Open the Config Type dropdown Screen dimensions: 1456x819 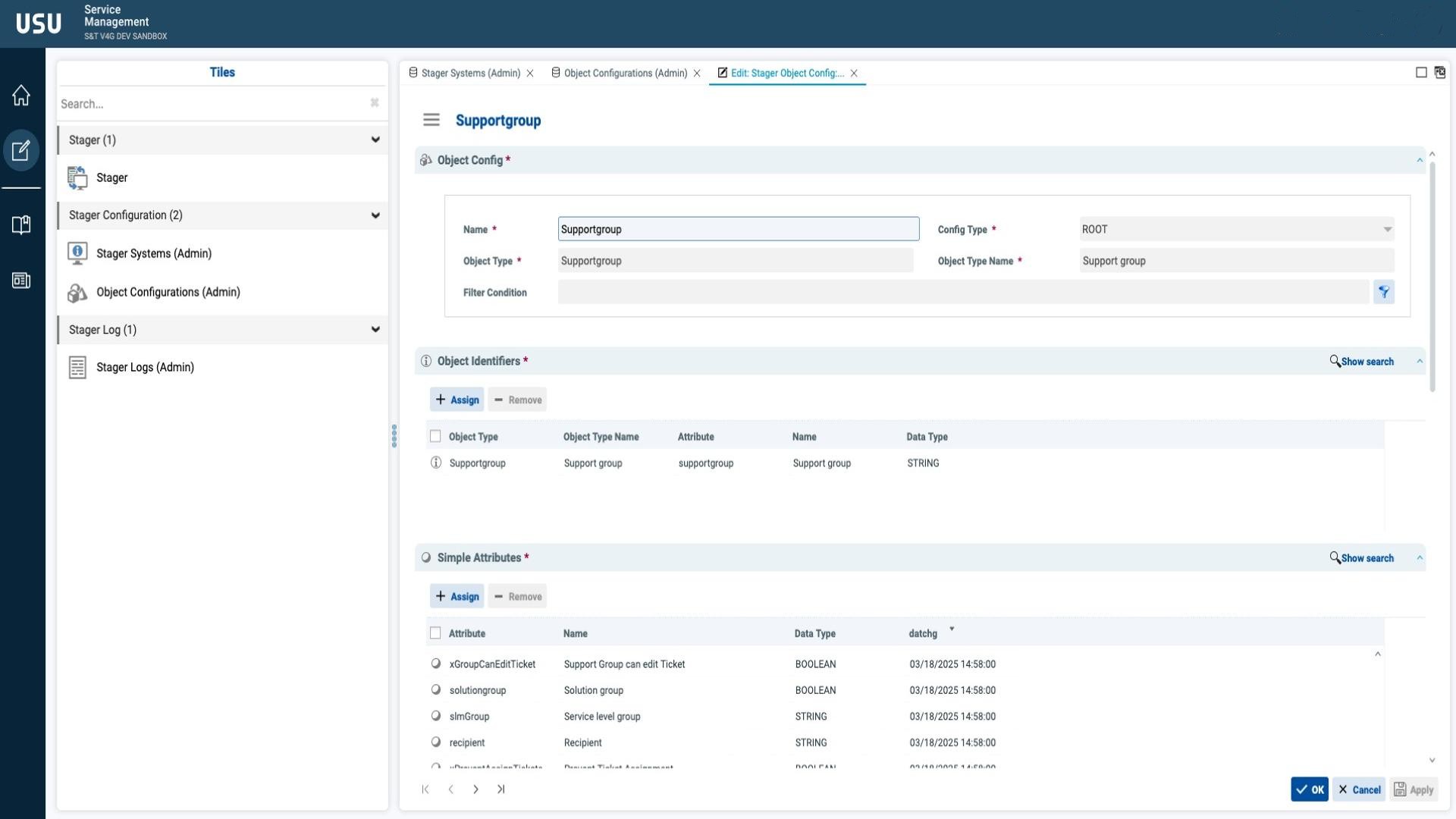click(x=1387, y=229)
